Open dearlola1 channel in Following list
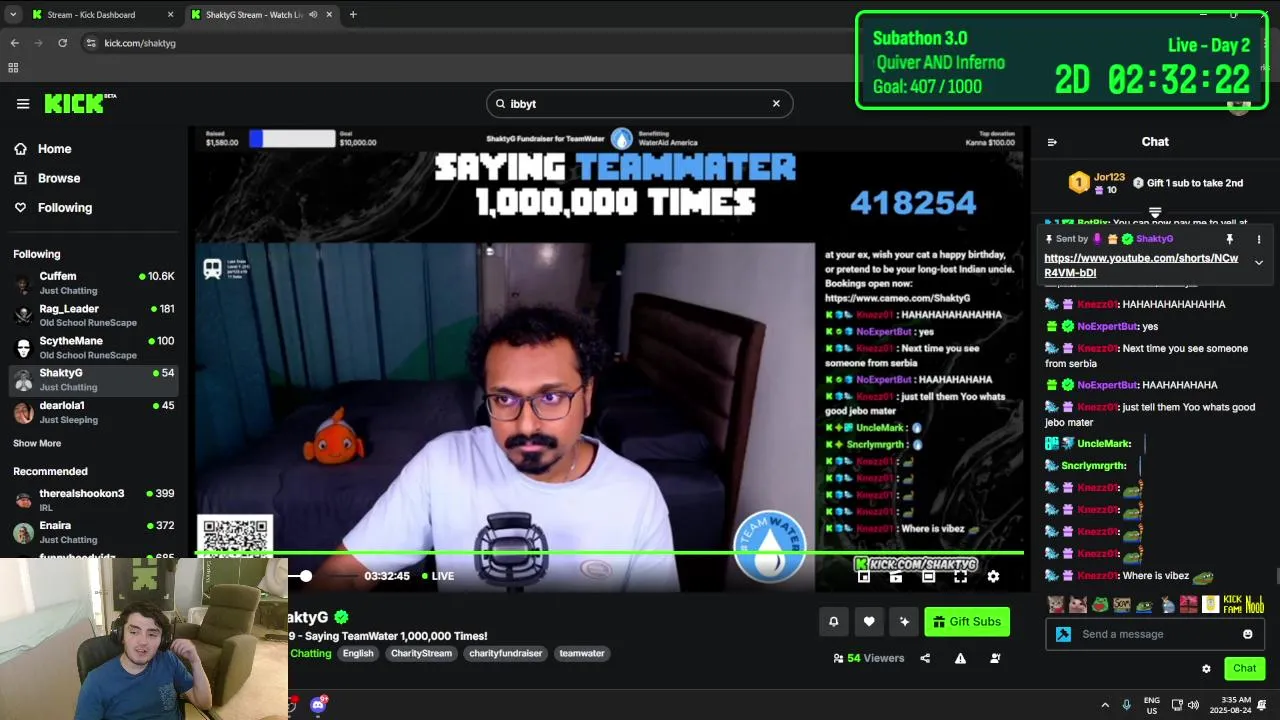Screen dimensions: 1280x720 click(x=94, y=412)
